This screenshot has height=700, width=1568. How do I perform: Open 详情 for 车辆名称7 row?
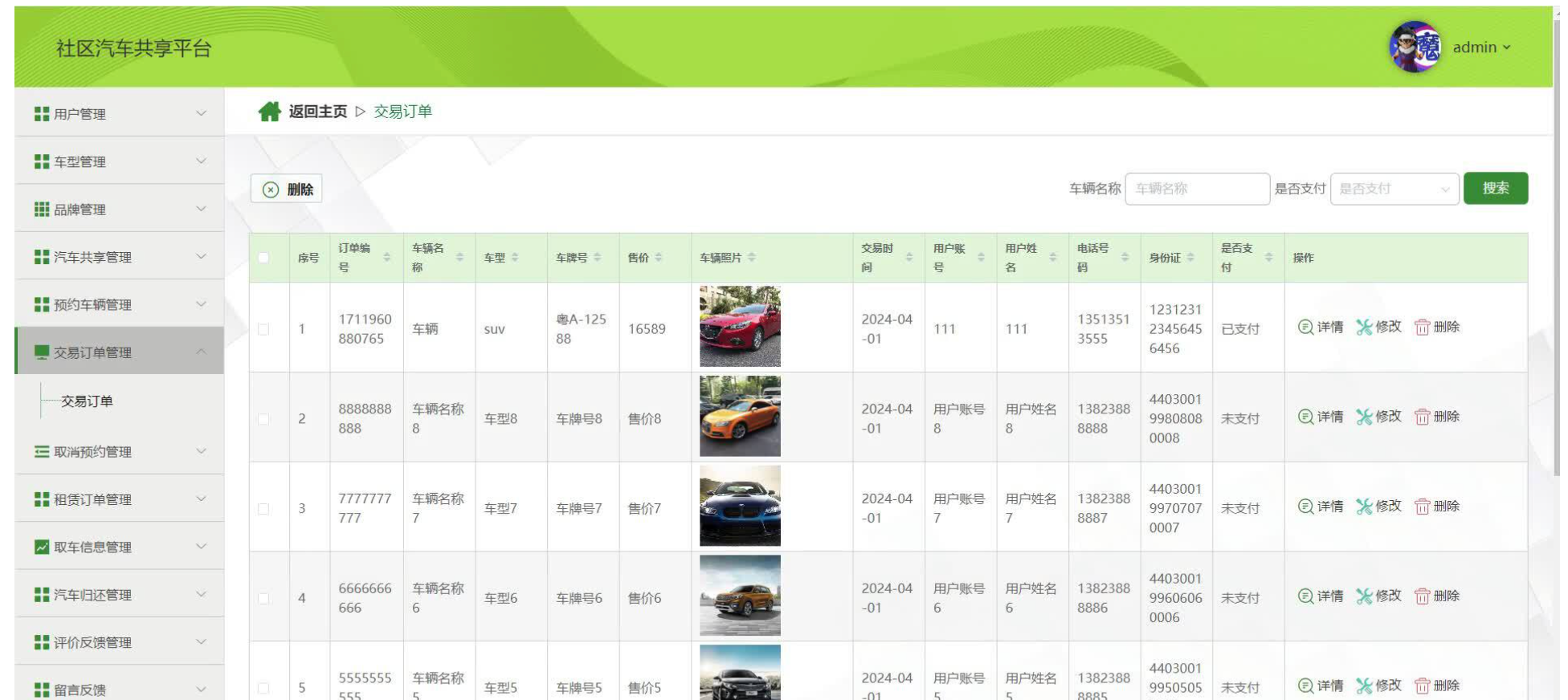[1321, 507]
